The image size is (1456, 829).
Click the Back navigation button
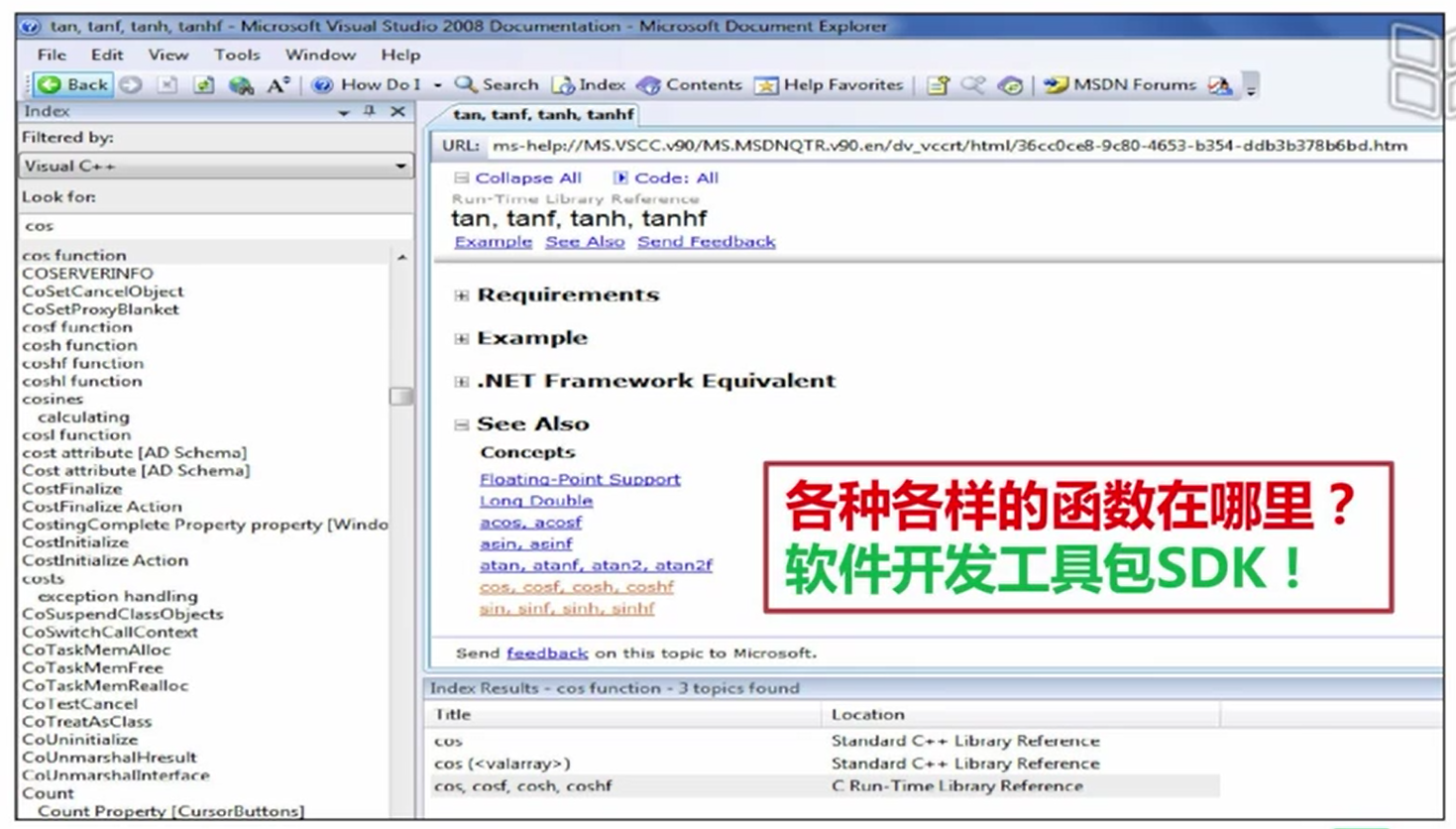pyautogui.click(x=72, y=85)
